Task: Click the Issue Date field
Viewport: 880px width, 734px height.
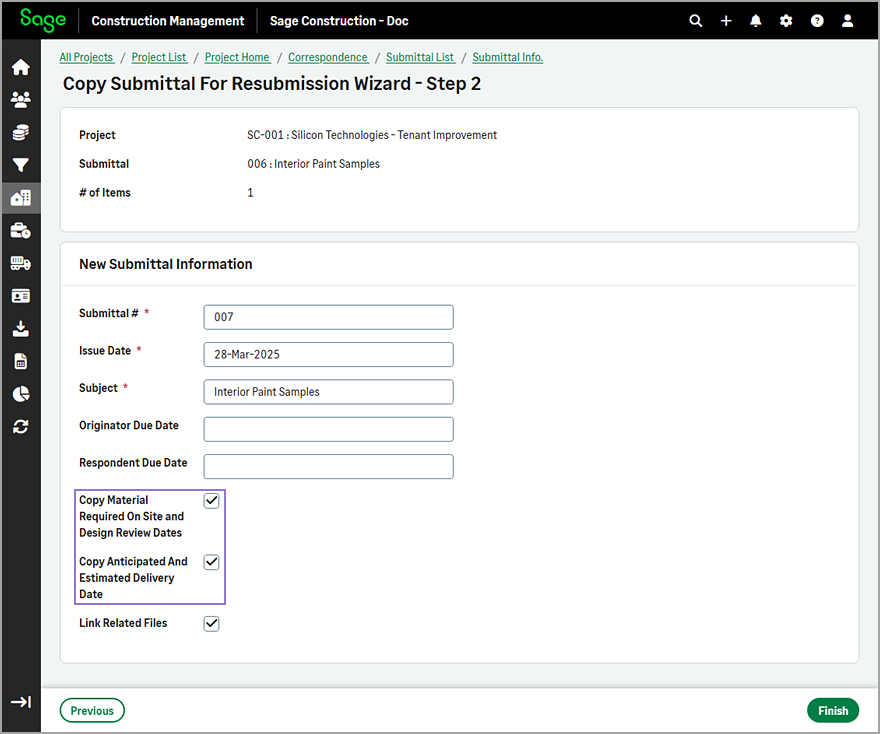Action: pyautogui.click(x=328, y=355)
